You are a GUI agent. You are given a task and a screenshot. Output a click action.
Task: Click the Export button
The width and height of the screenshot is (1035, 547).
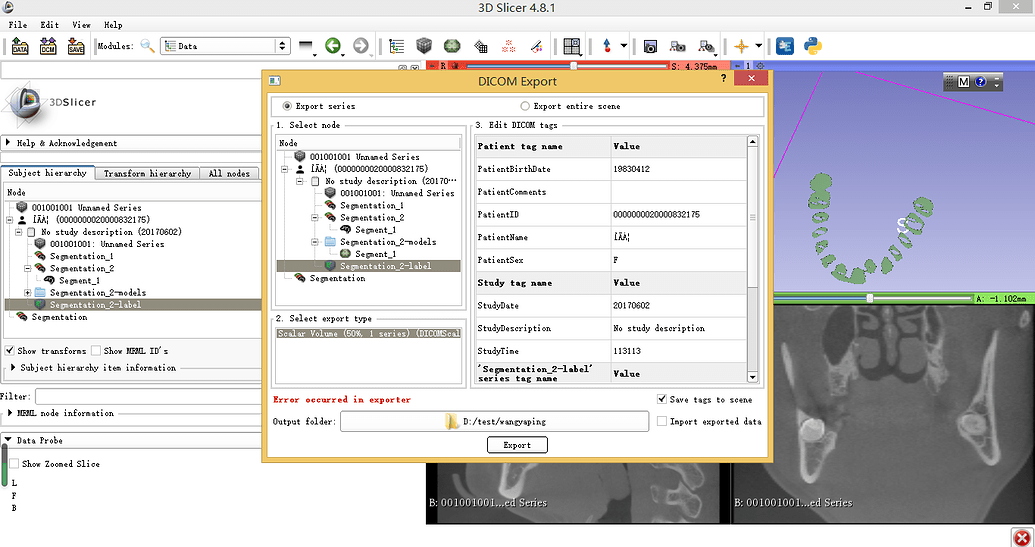pos(517,445)
